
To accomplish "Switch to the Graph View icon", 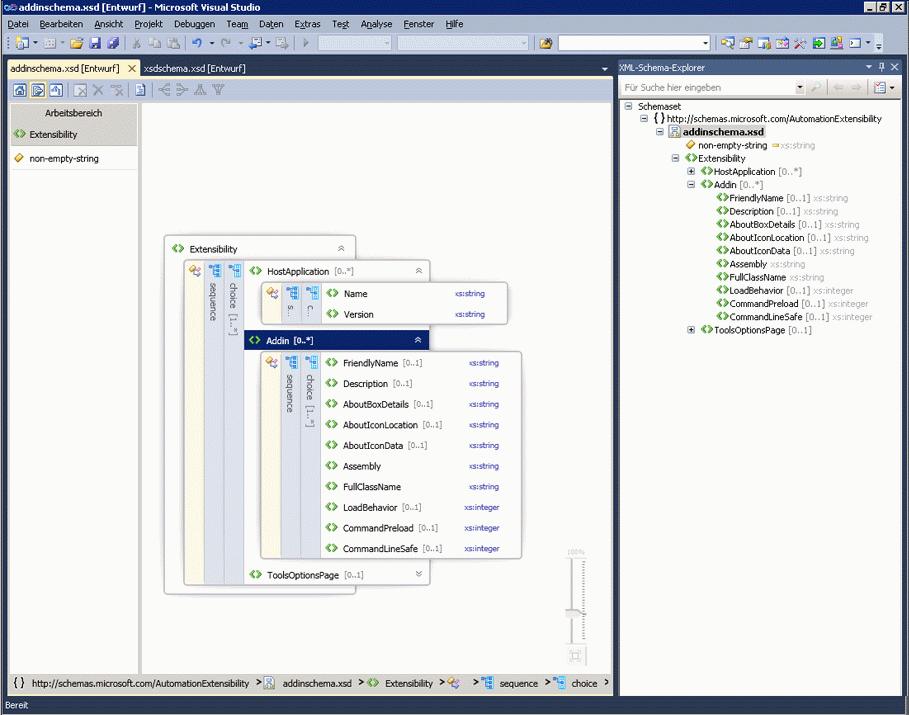I will tap(55, 90).
